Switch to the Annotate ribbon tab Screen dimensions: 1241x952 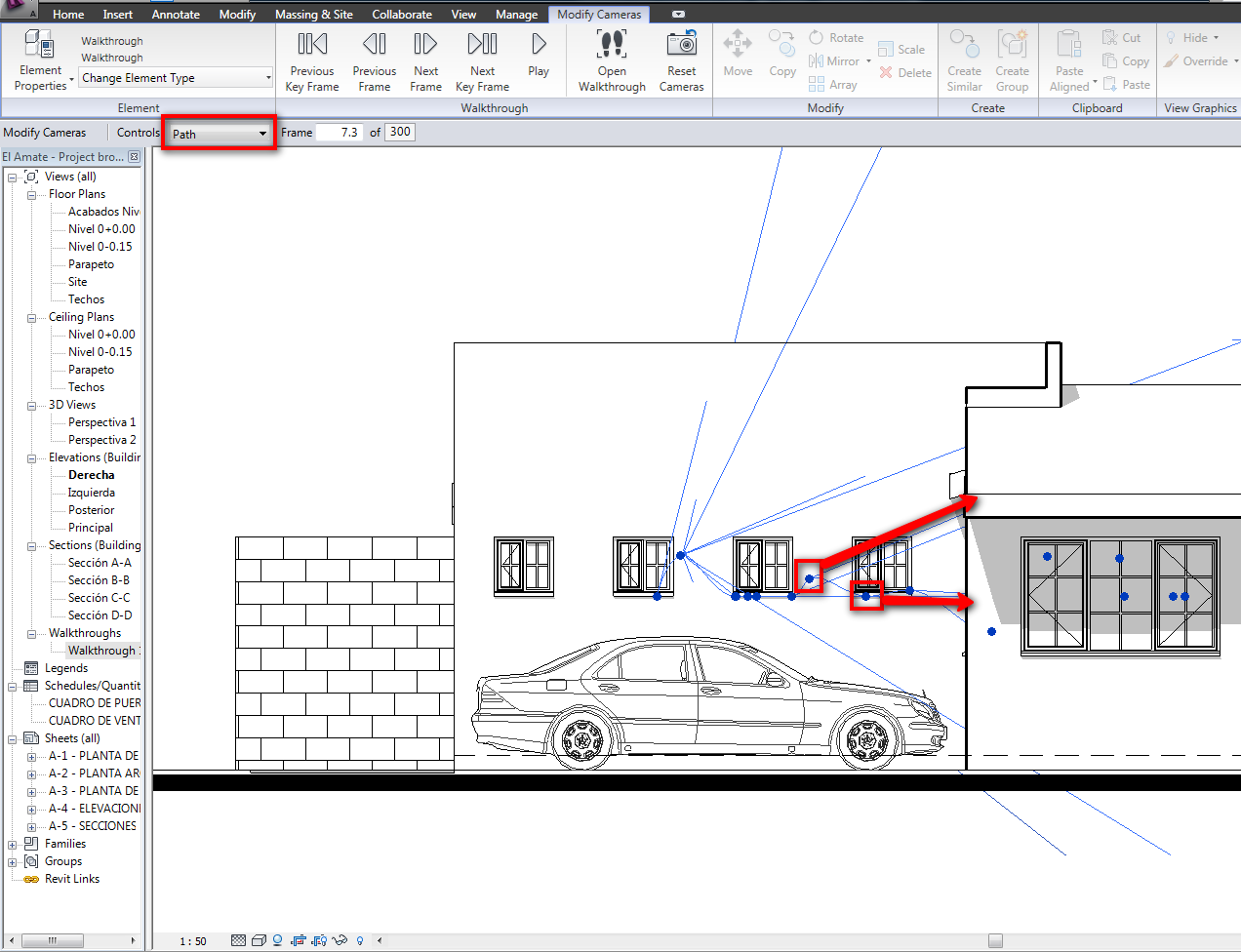tap(176, 15)
